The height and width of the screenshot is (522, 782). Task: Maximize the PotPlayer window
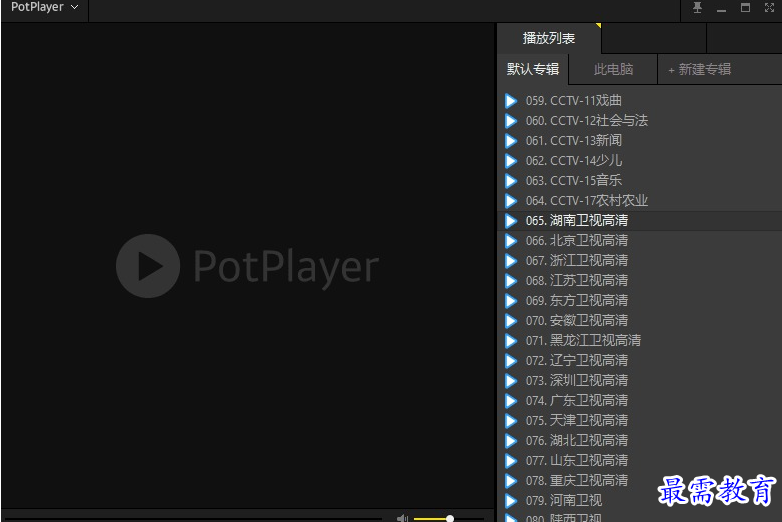pyautogui.click(x=745, y=7)
